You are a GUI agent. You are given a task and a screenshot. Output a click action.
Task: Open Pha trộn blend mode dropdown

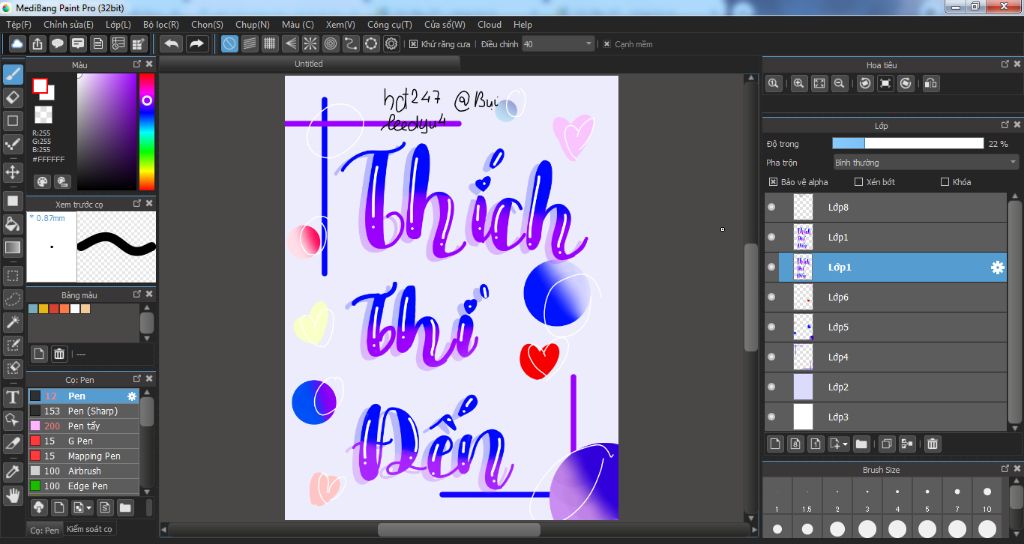click(x=925, y=162)
